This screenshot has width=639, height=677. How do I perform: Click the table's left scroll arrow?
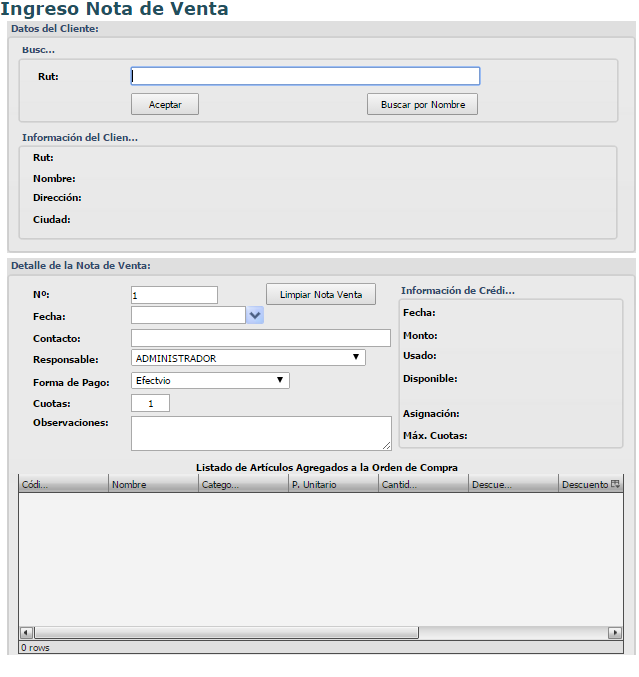tap(26, 633)
